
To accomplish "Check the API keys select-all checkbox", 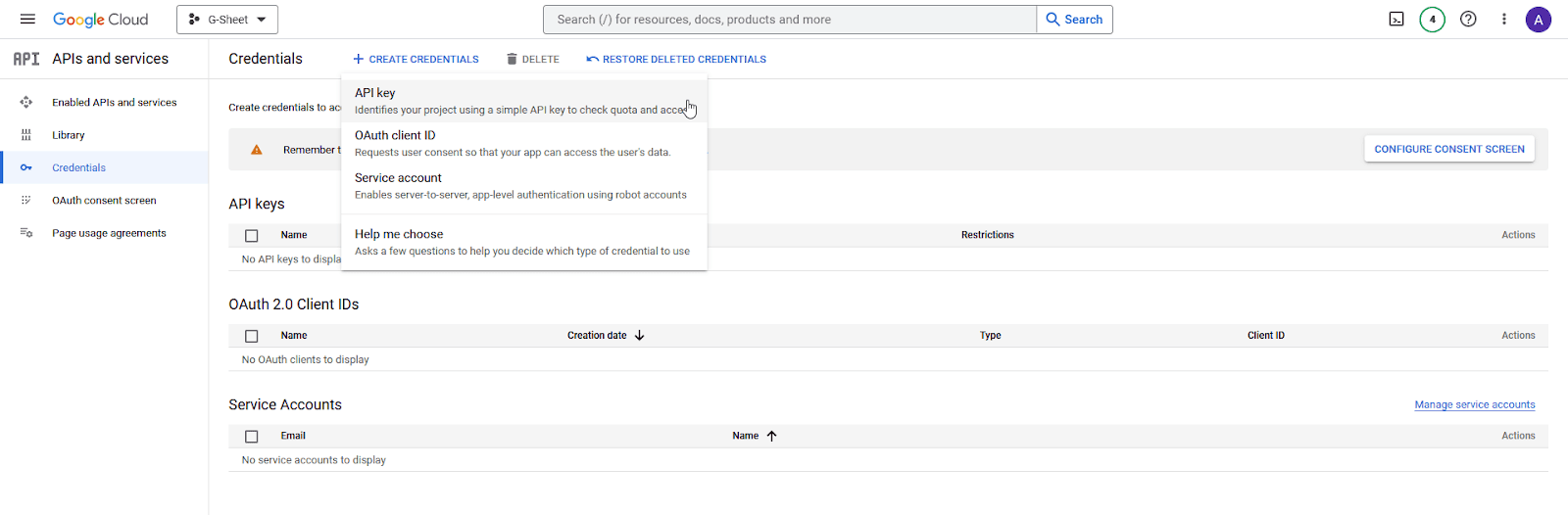I will pyautogui.click(x=252, y=236).
